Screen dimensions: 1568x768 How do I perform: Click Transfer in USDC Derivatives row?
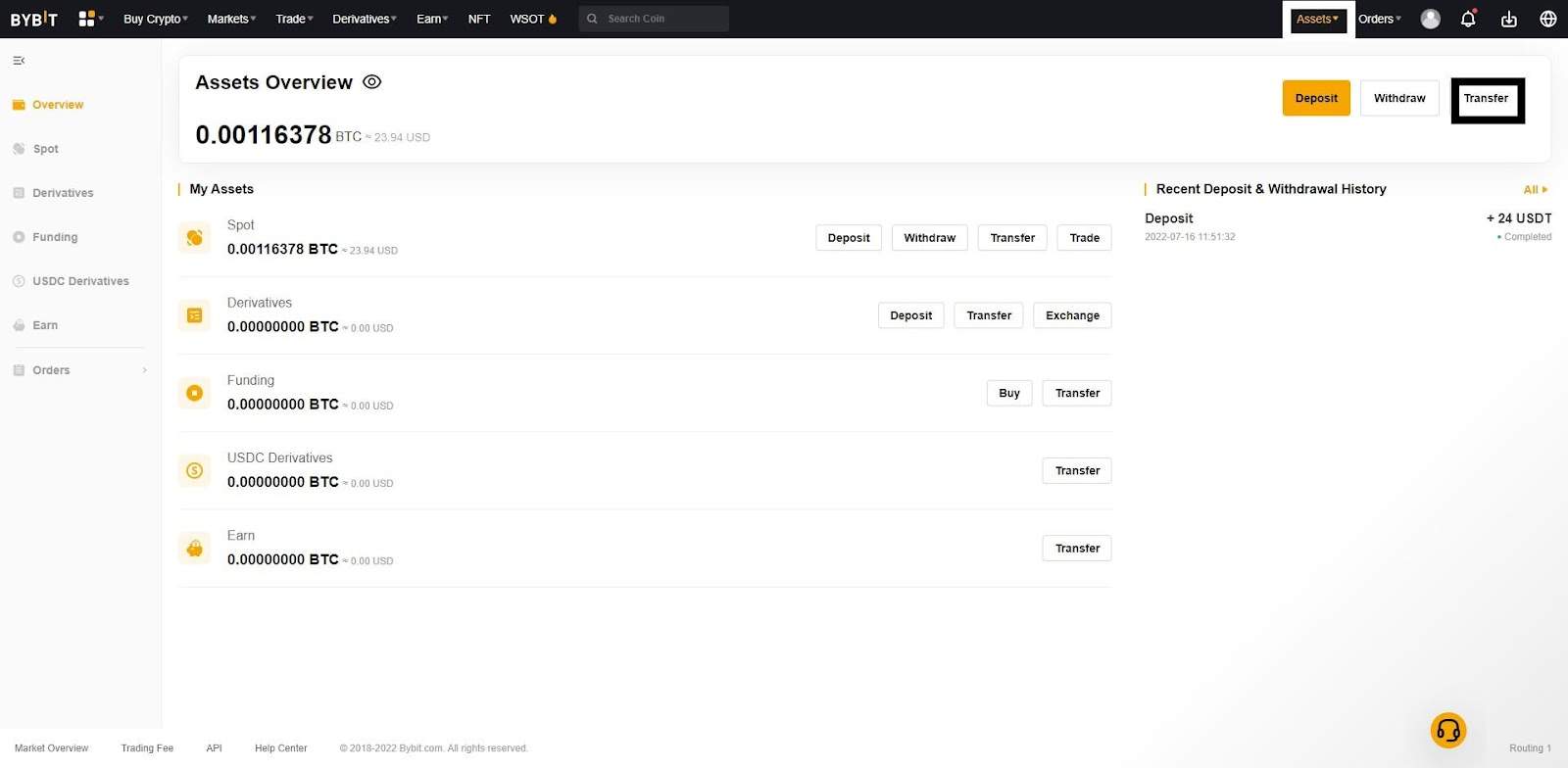click(x=1077, y=470)
